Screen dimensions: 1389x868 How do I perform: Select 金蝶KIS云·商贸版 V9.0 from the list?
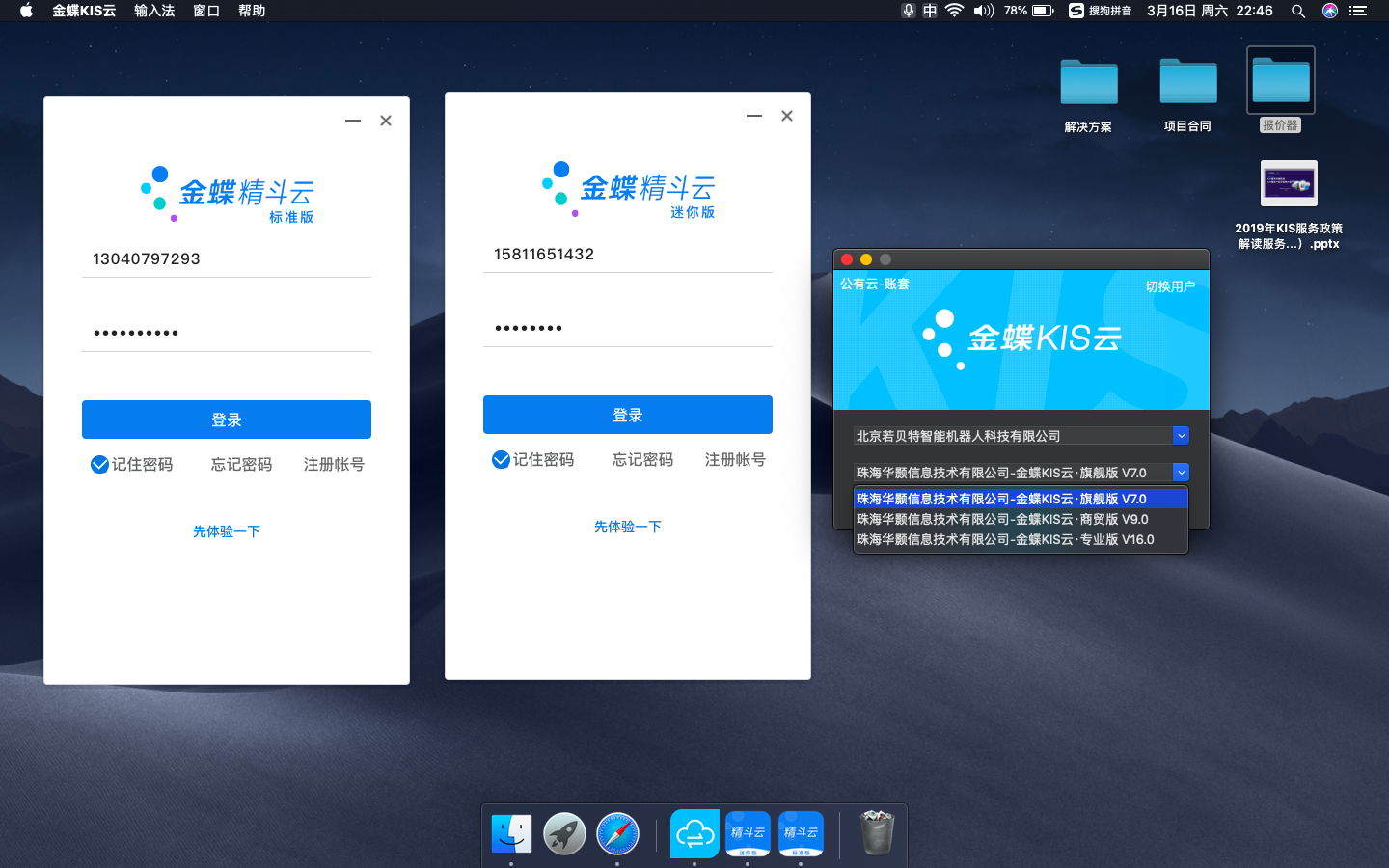coord(1021,519)
